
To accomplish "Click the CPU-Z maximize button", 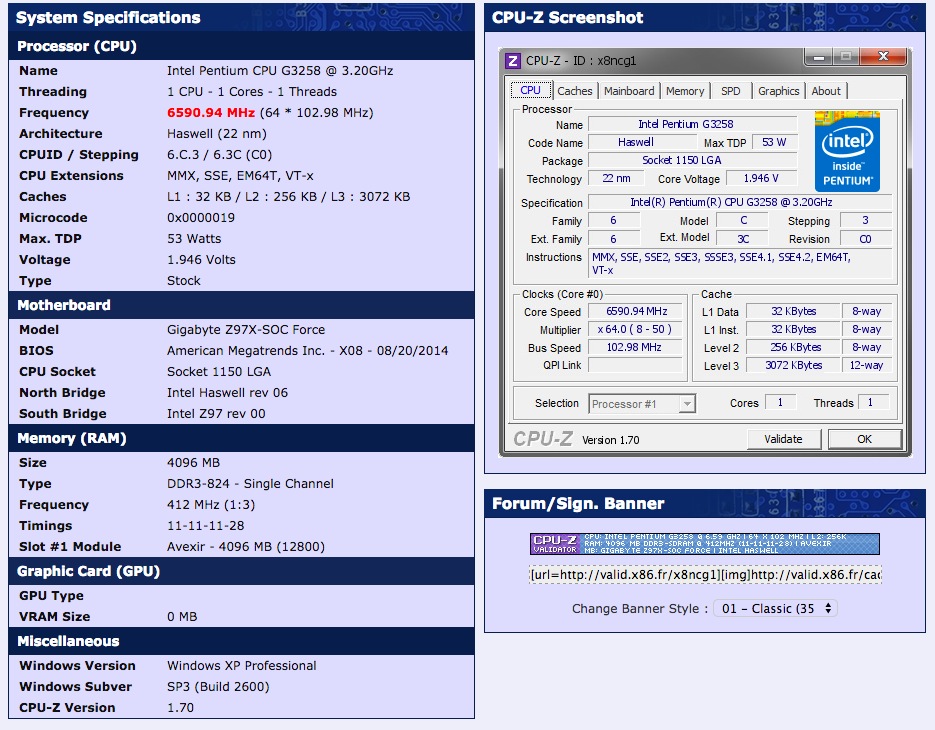I will 846,57.
